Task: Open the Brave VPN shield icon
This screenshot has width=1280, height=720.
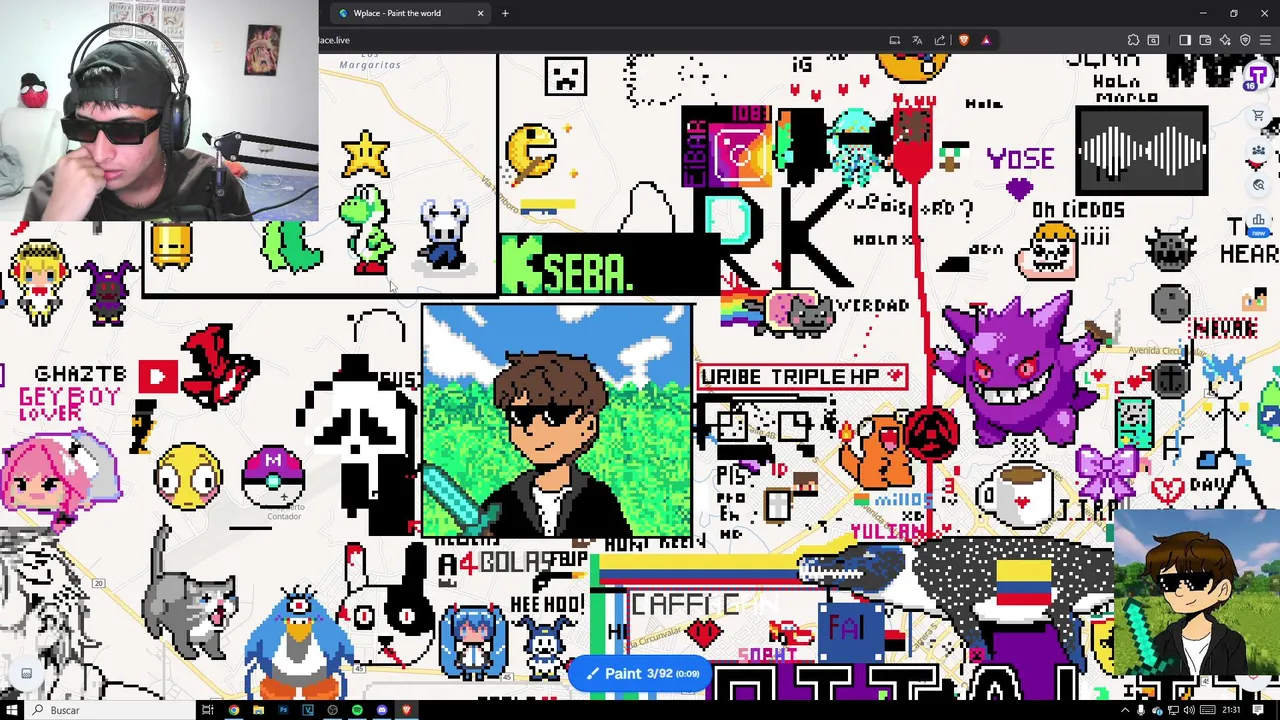Action: point(1245,40)
